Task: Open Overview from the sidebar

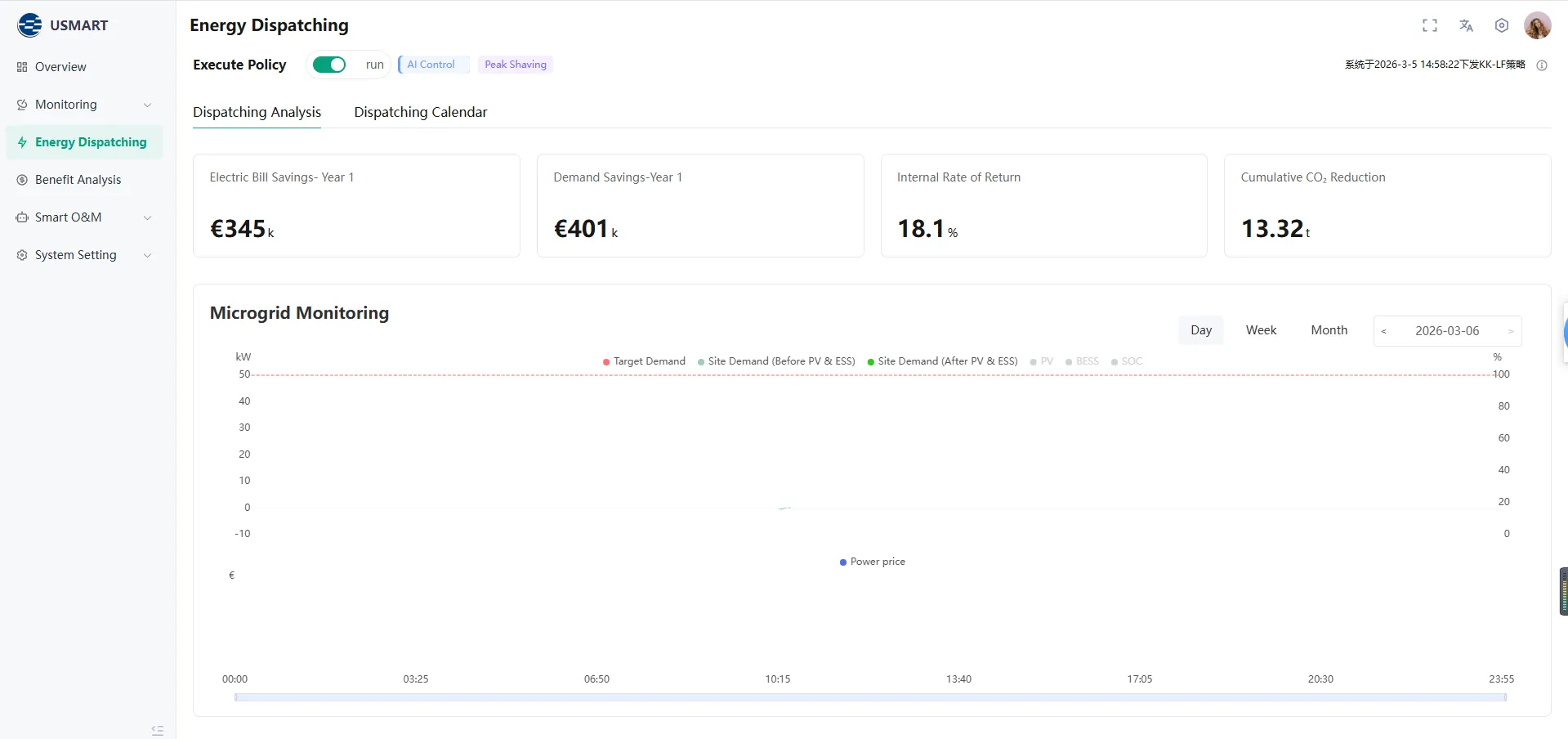Action: 60,67
